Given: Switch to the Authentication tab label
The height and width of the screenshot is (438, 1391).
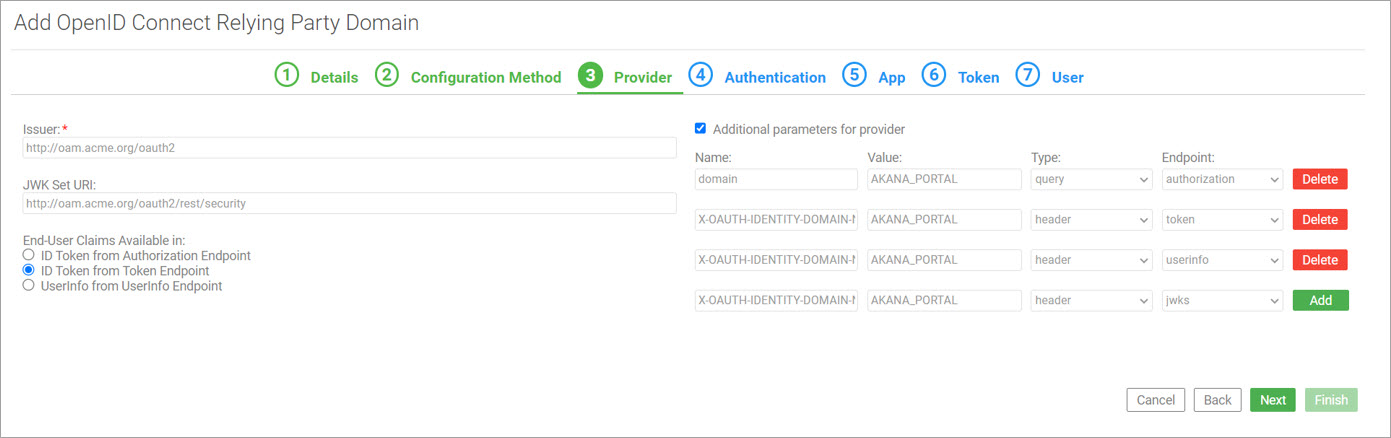Looking at the screenshot, I should coord(775,77).
